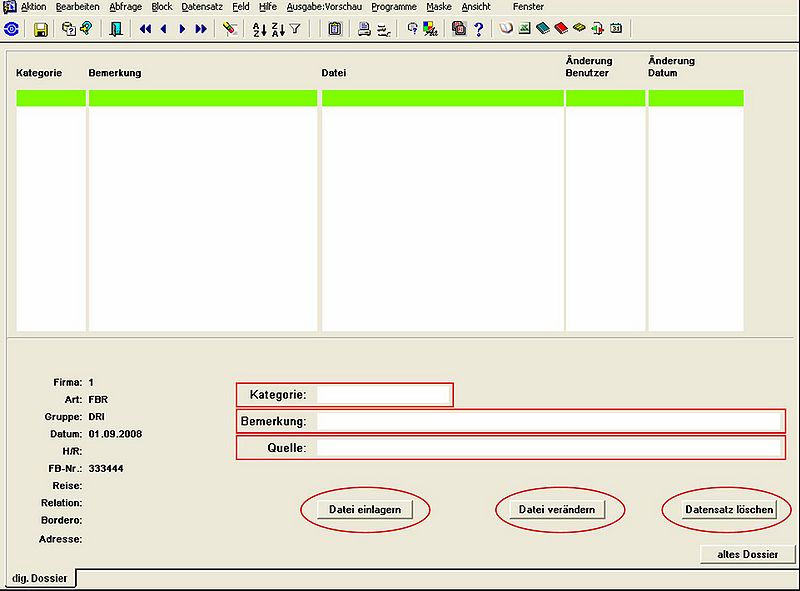Click the Datei verändern button
Screen dimensions: 800x591
pos(557,509)
